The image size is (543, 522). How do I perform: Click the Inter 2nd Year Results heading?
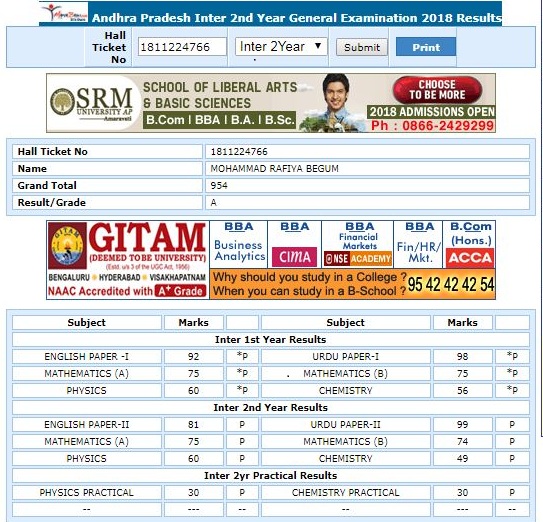(270, 407)
